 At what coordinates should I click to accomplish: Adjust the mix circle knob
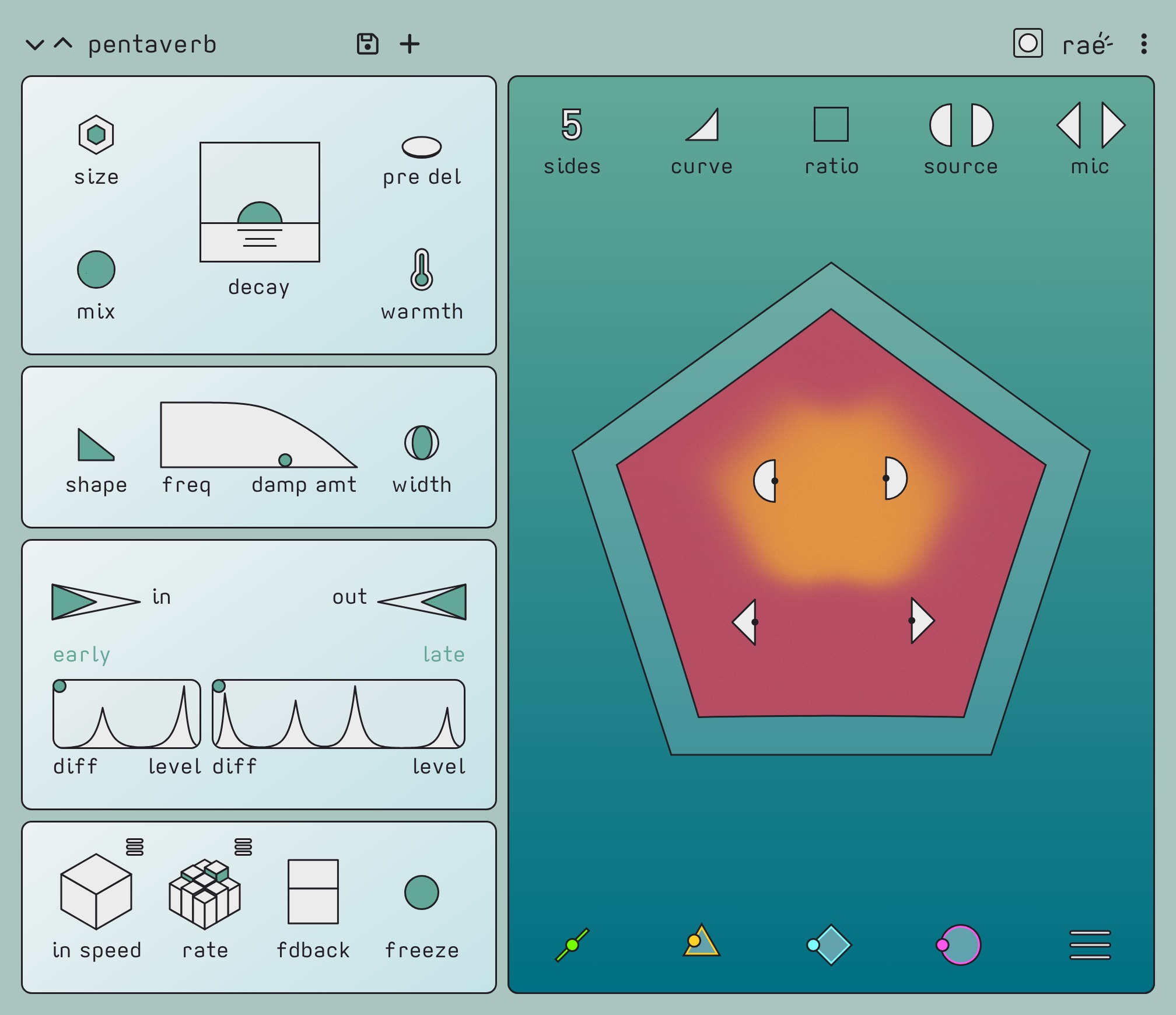(x=96, y=269)
